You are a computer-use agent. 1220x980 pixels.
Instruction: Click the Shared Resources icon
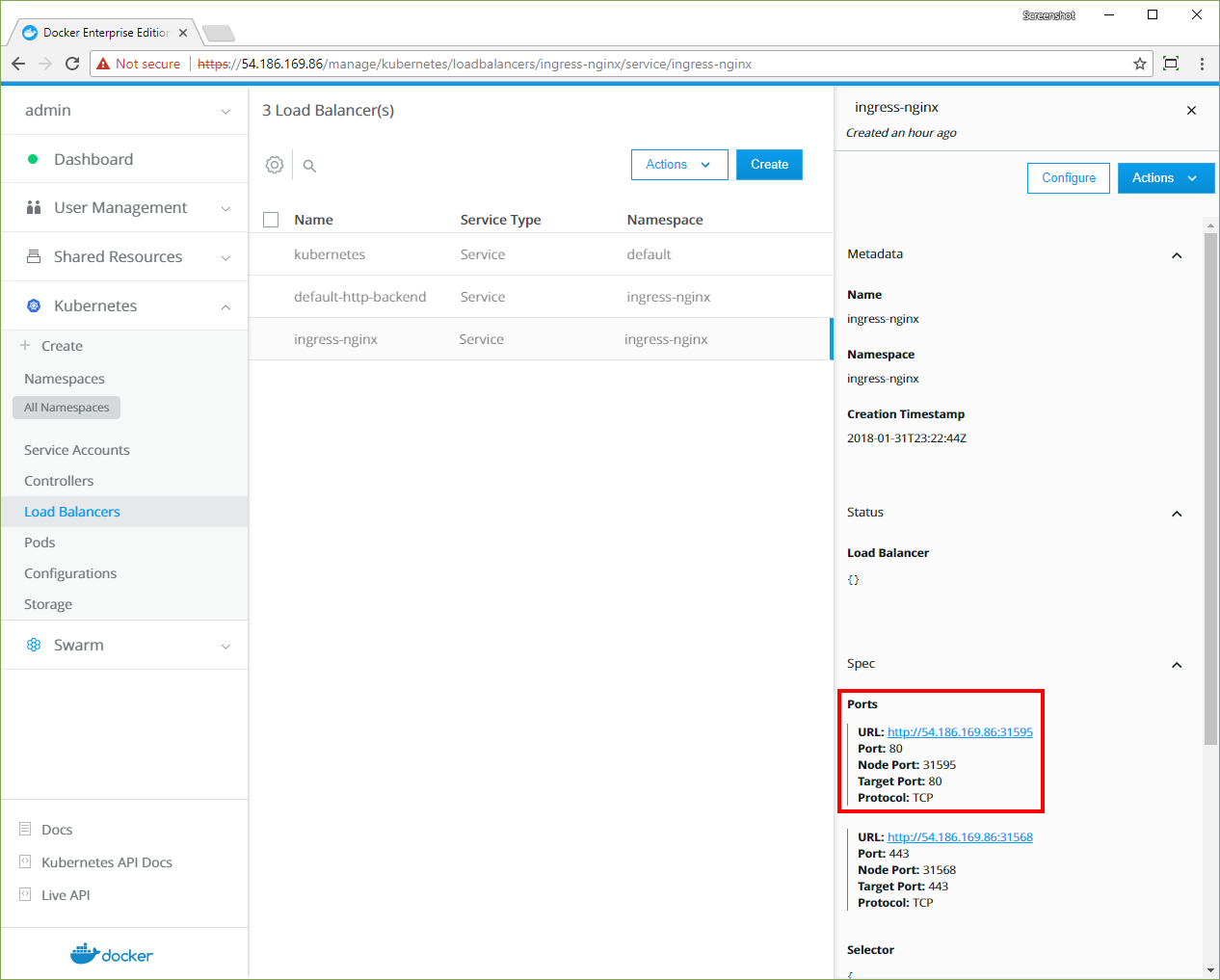pyautogui.click(x=34, y=256)
